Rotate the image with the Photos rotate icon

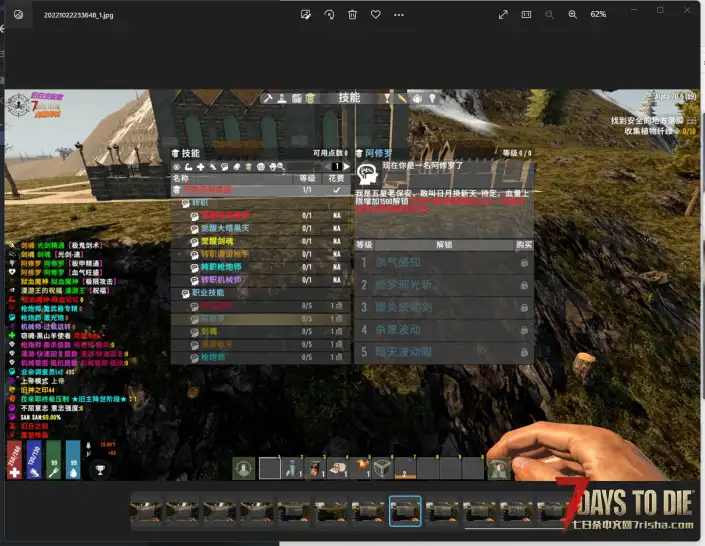[329, 15]
